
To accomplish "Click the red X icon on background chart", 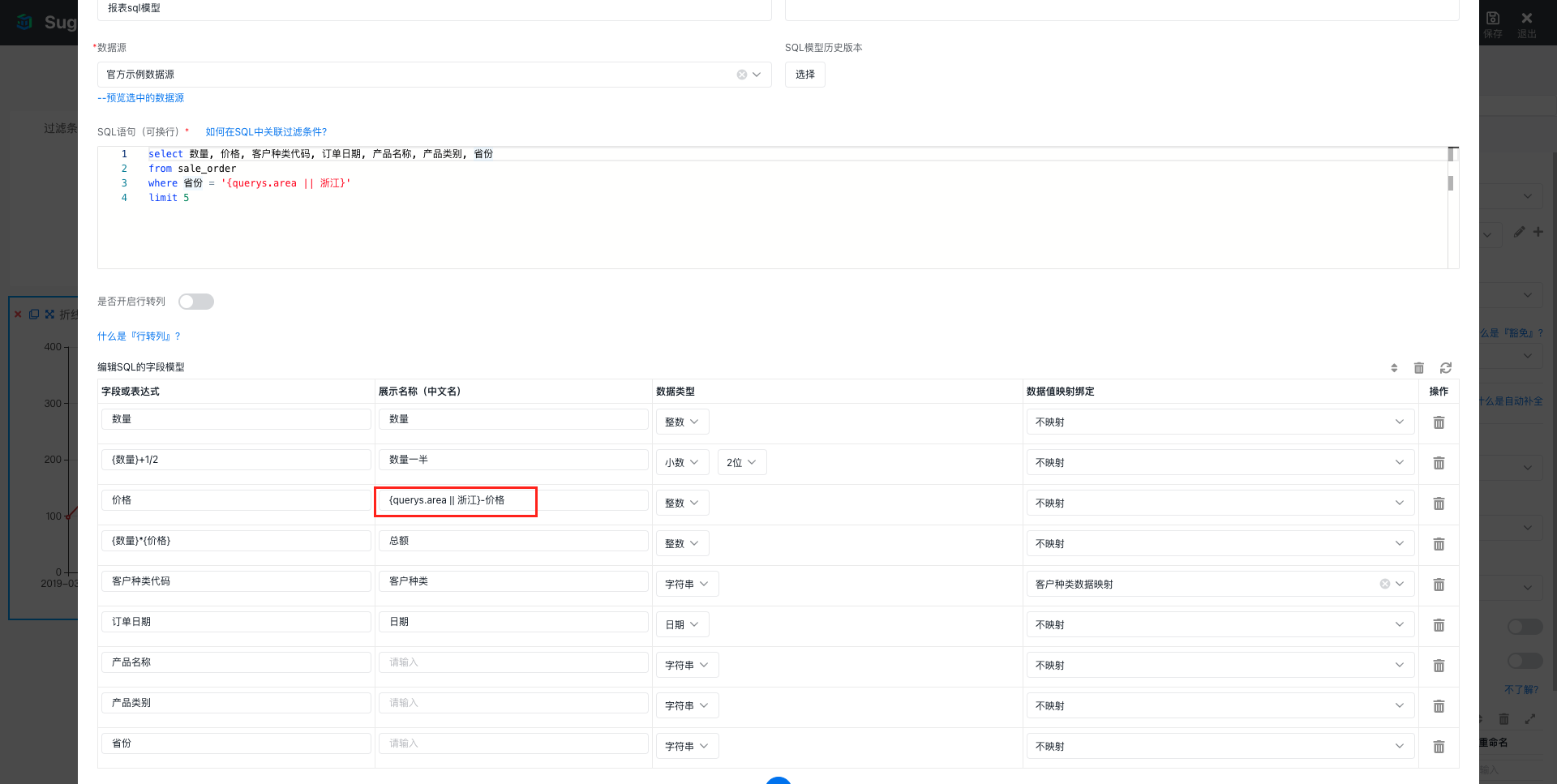I will (x=18, y=315).
